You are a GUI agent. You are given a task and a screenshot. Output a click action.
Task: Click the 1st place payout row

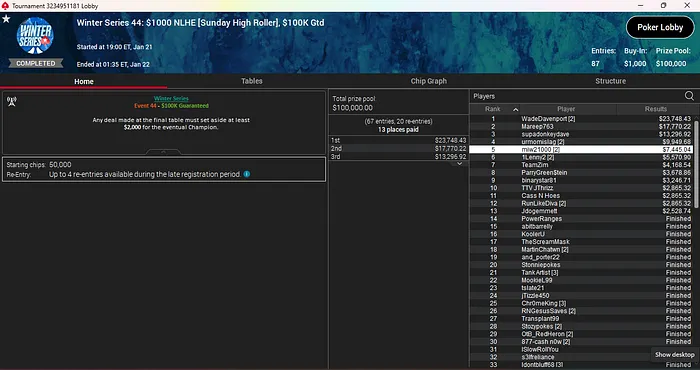point(398,140)
